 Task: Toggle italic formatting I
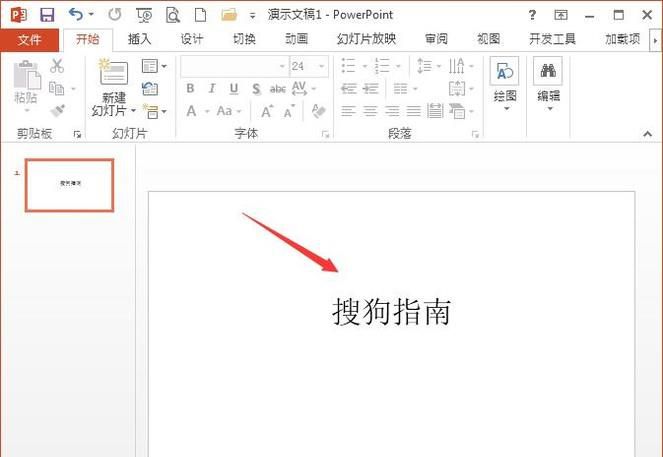click(212, 88)
